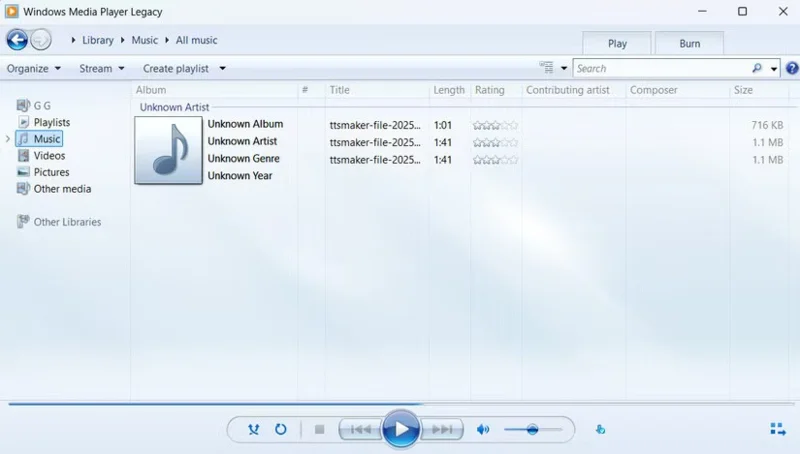Switch to the Burn tab
This screenshot has width=800, height=454.
coord(689,43)
